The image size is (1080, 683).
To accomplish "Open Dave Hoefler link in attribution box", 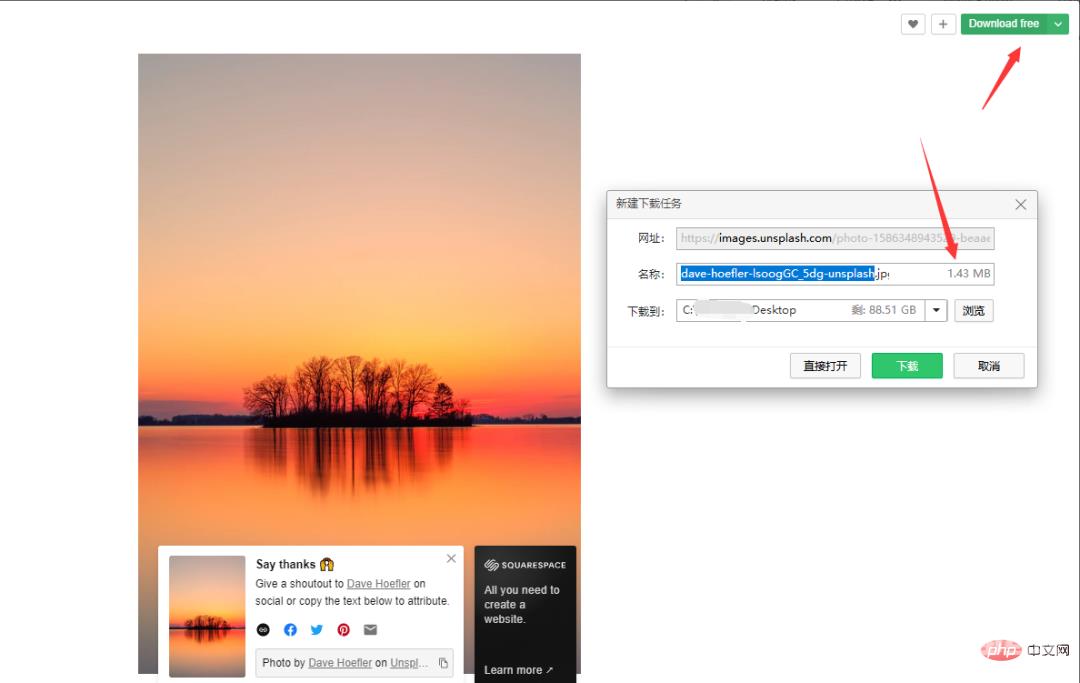I will [340, 663].
